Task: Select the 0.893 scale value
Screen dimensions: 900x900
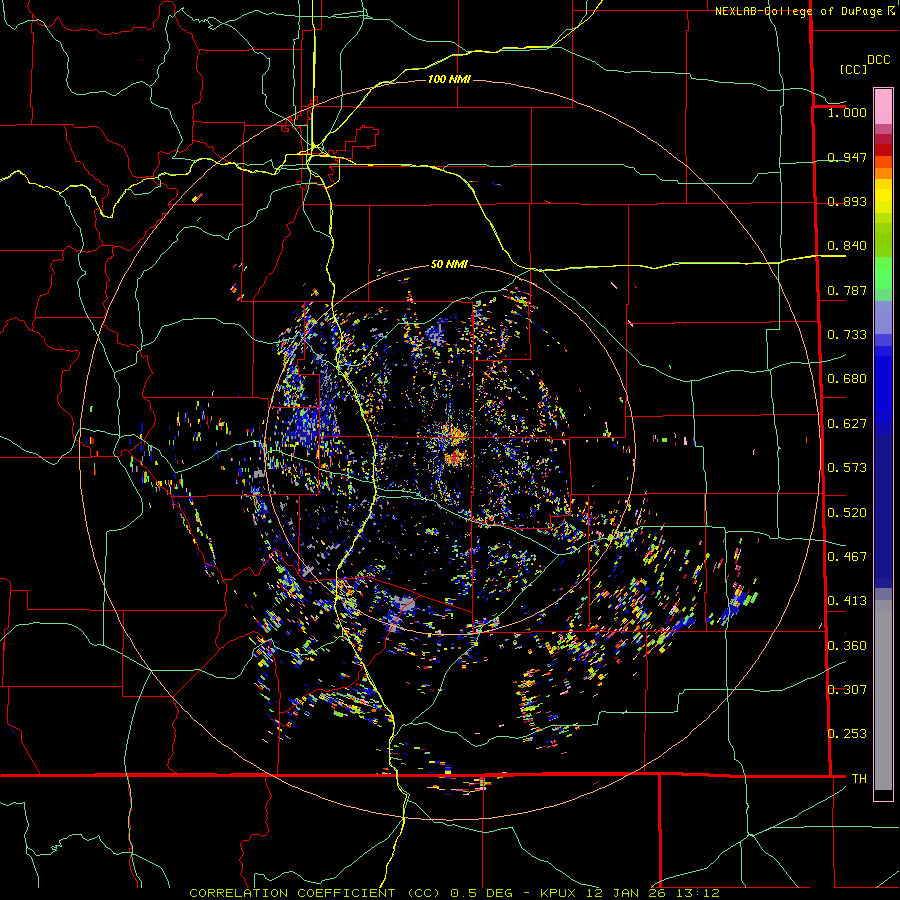Action: coord(847,201)
